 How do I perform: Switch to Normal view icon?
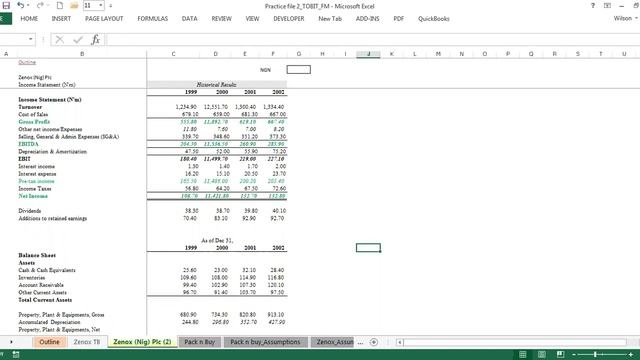click(x=522, y=354)
